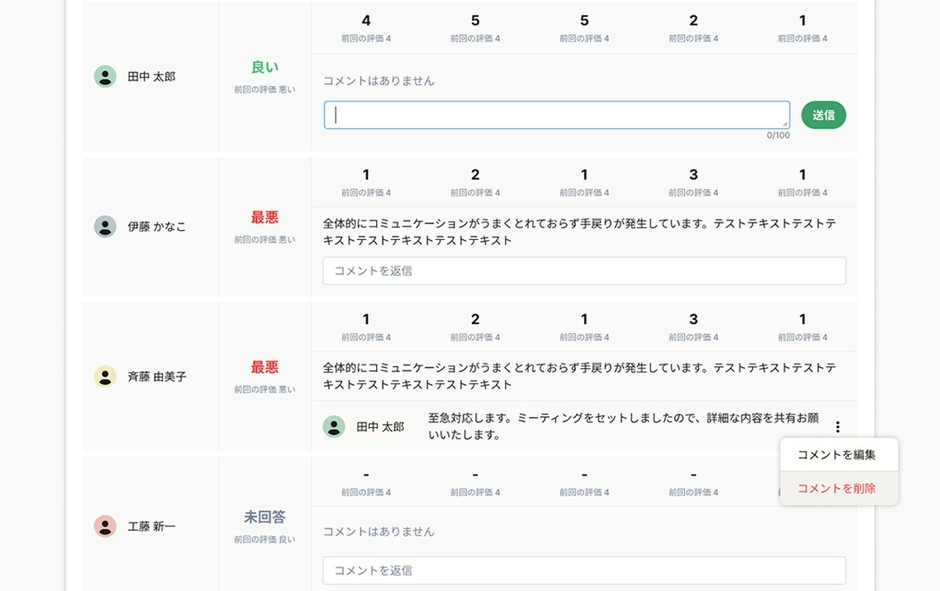
Task: Click 田中 太郎's avatar icon
Action: [105, 76]
